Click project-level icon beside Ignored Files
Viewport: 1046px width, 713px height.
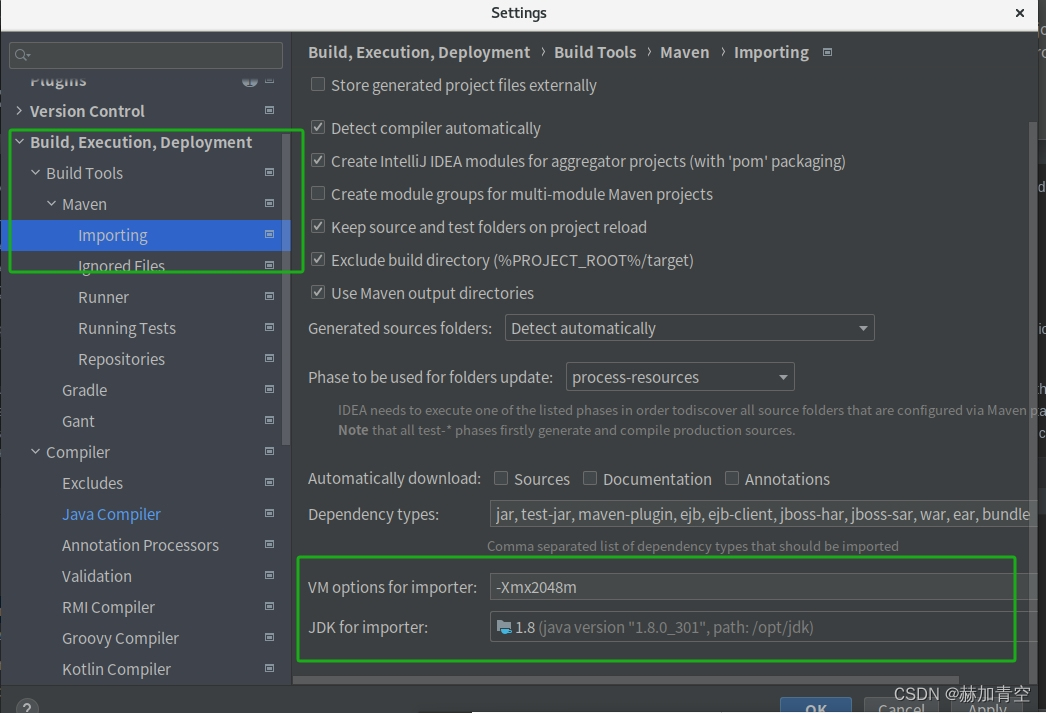click(270, 265)
